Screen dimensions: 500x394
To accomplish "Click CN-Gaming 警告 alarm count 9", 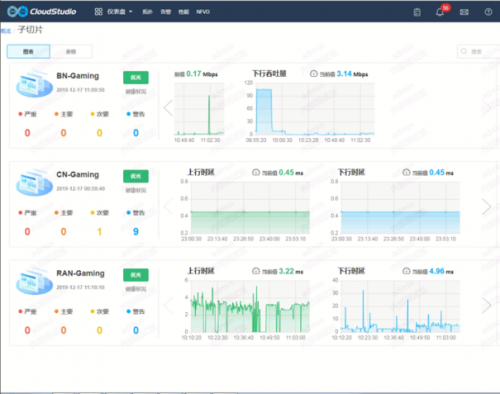I will click(136, 232).
